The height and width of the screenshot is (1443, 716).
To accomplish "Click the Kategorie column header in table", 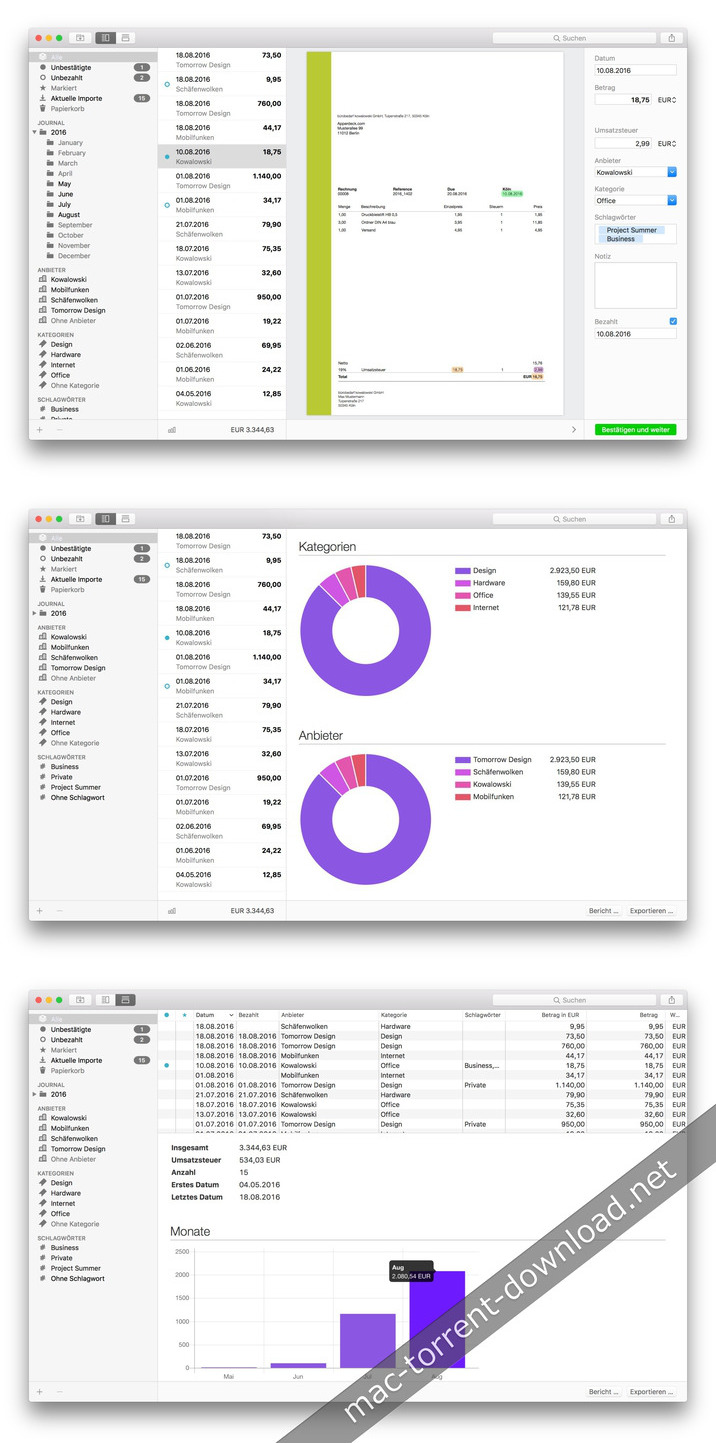I will (x=420, y=1015).
